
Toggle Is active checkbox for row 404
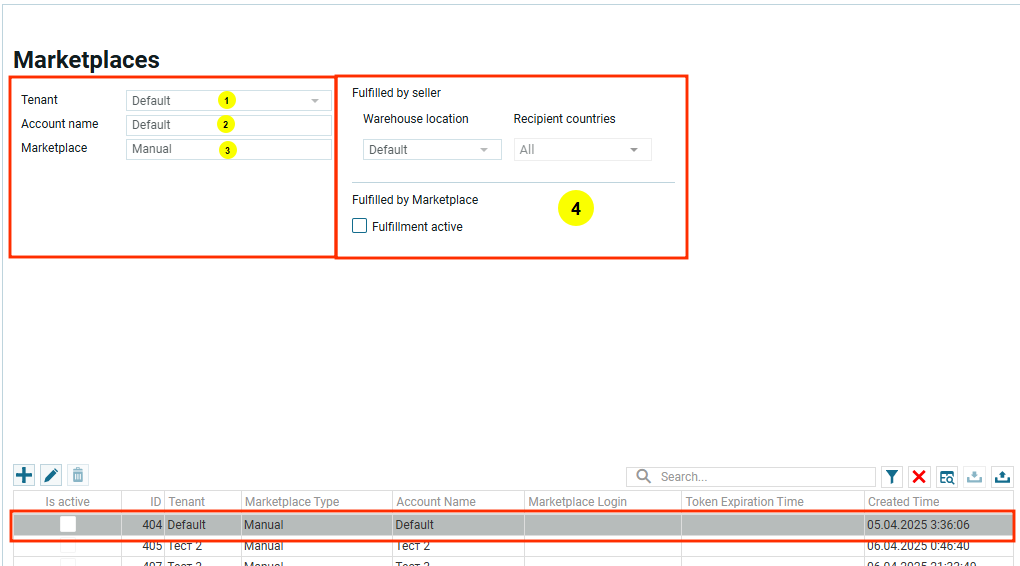pyautogui.click(x=67, y=524)
